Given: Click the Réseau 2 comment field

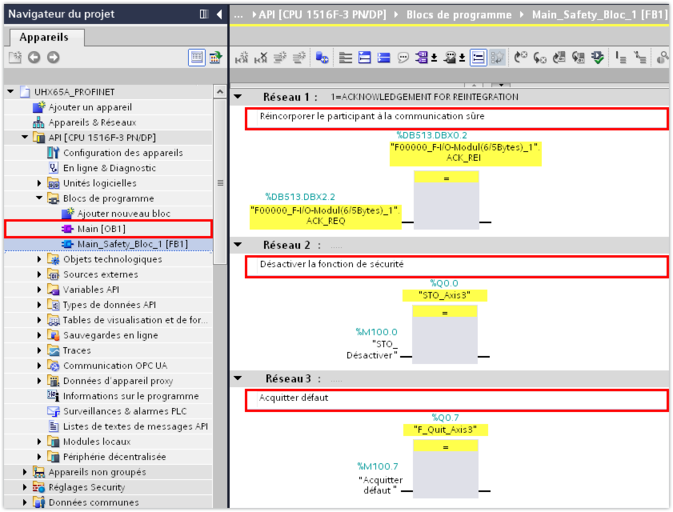Looking at the screenshot, I should (455, 267).
